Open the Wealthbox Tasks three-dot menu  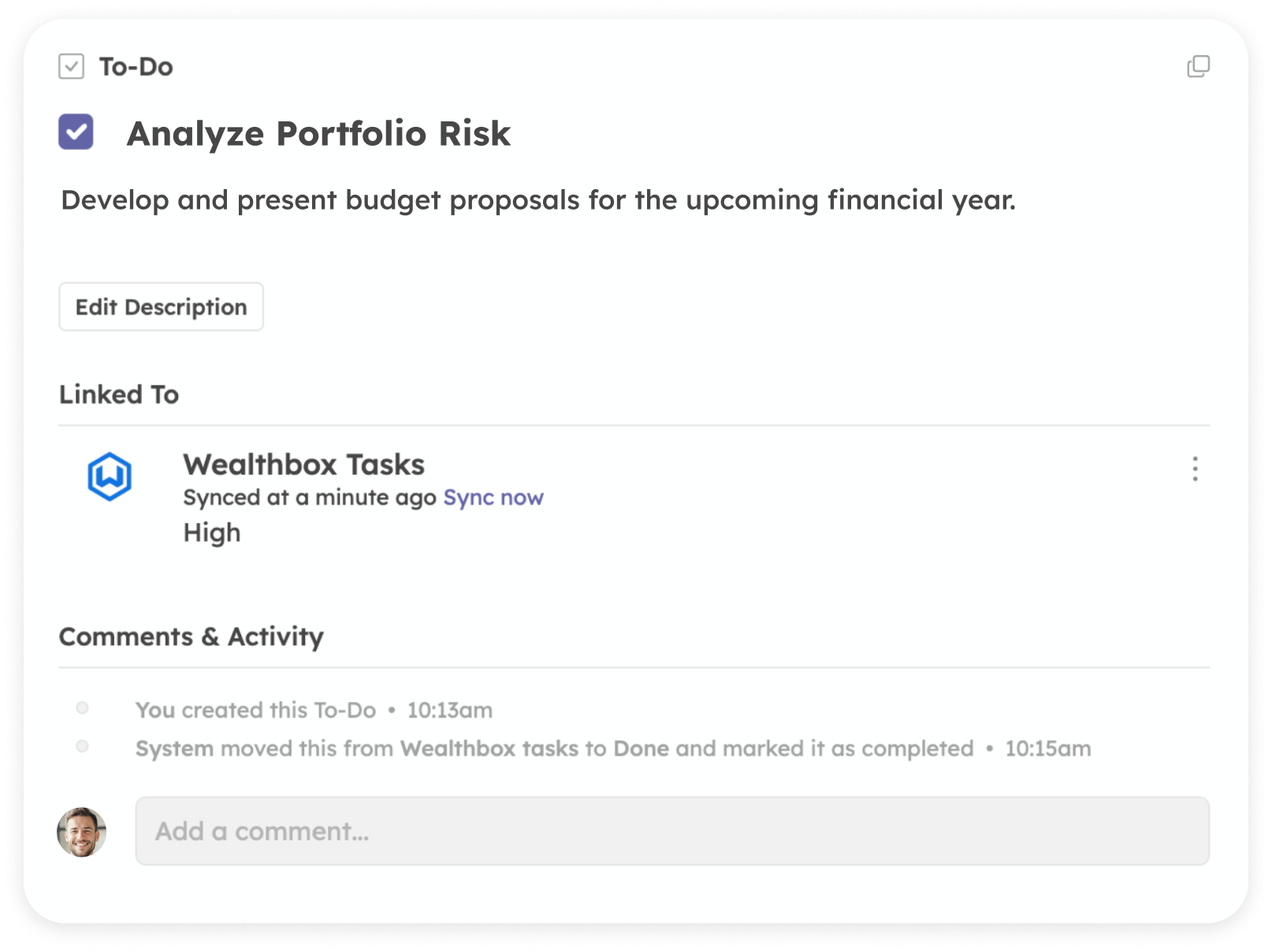(1195, 469)
